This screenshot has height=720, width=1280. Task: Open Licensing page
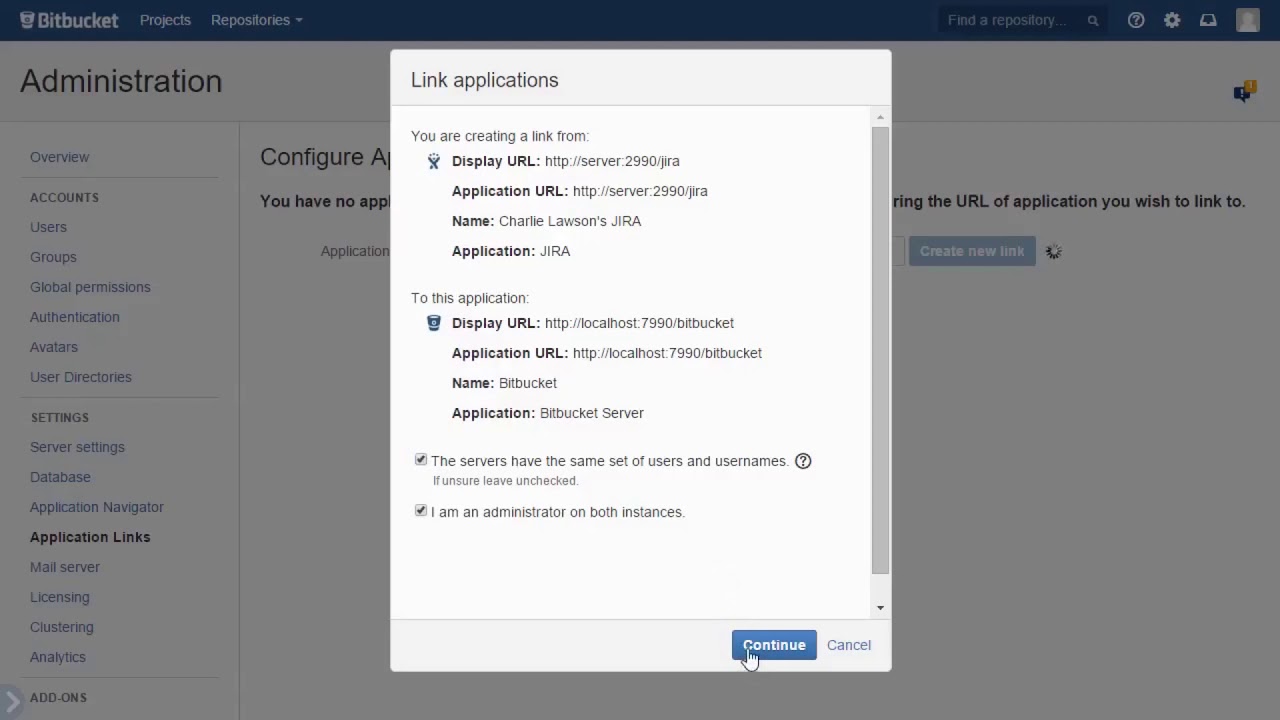(59, 597)
